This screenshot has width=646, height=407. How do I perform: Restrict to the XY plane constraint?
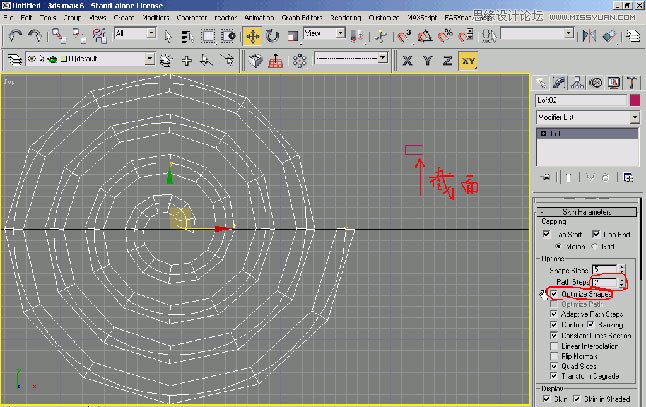point(468,60)
